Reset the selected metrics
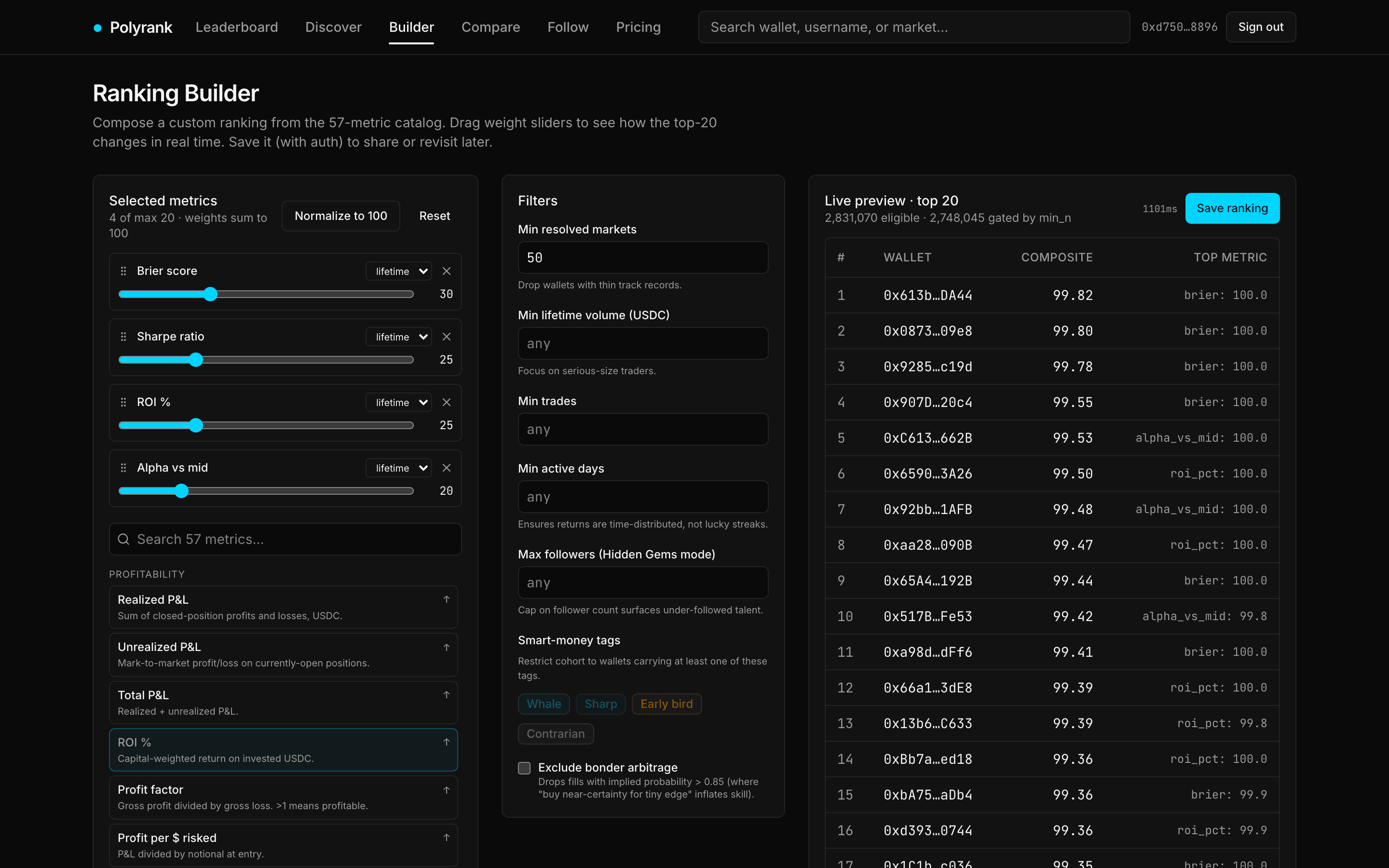 [x=435, y=216]
